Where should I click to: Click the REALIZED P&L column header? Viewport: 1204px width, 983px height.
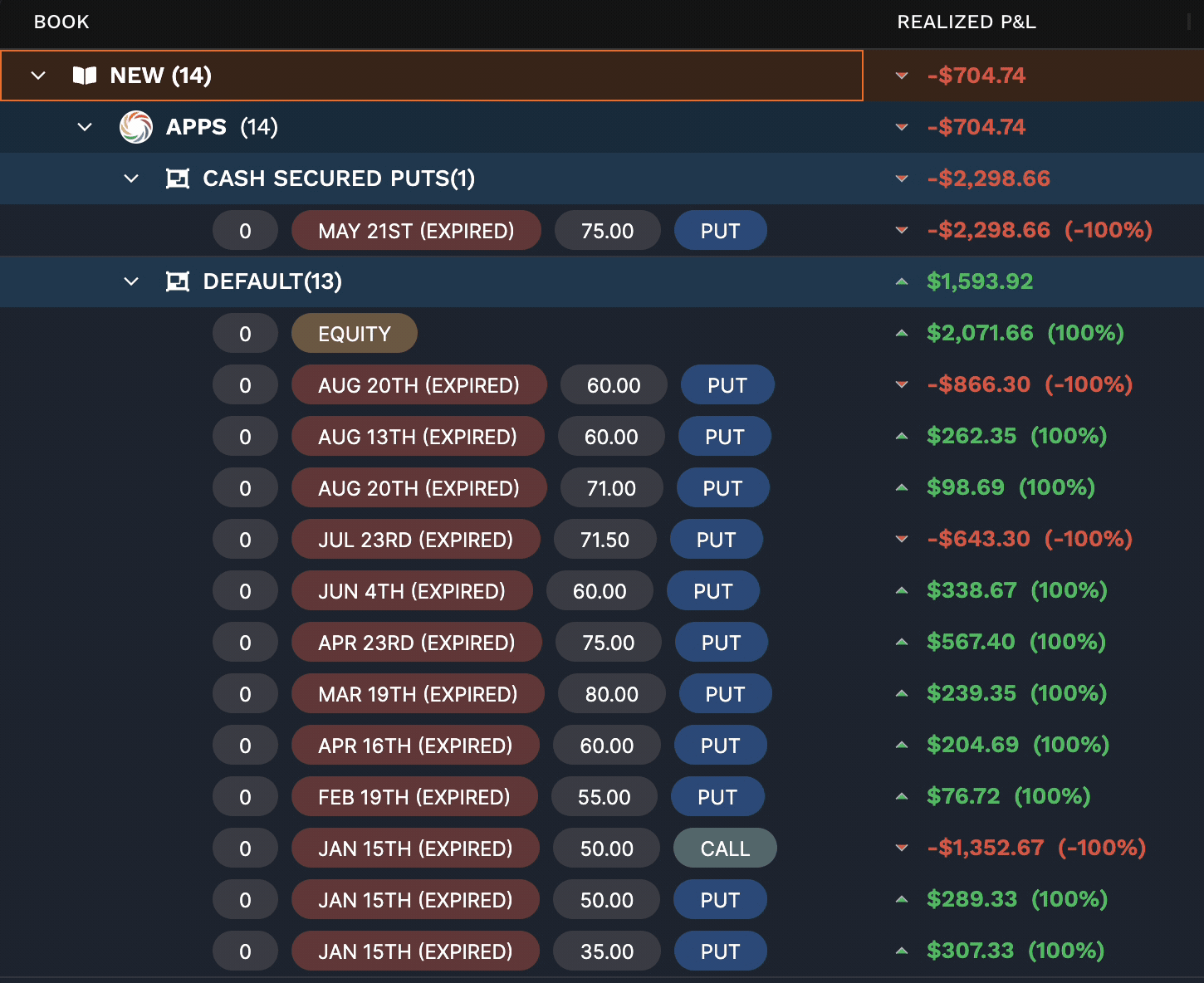967,22
